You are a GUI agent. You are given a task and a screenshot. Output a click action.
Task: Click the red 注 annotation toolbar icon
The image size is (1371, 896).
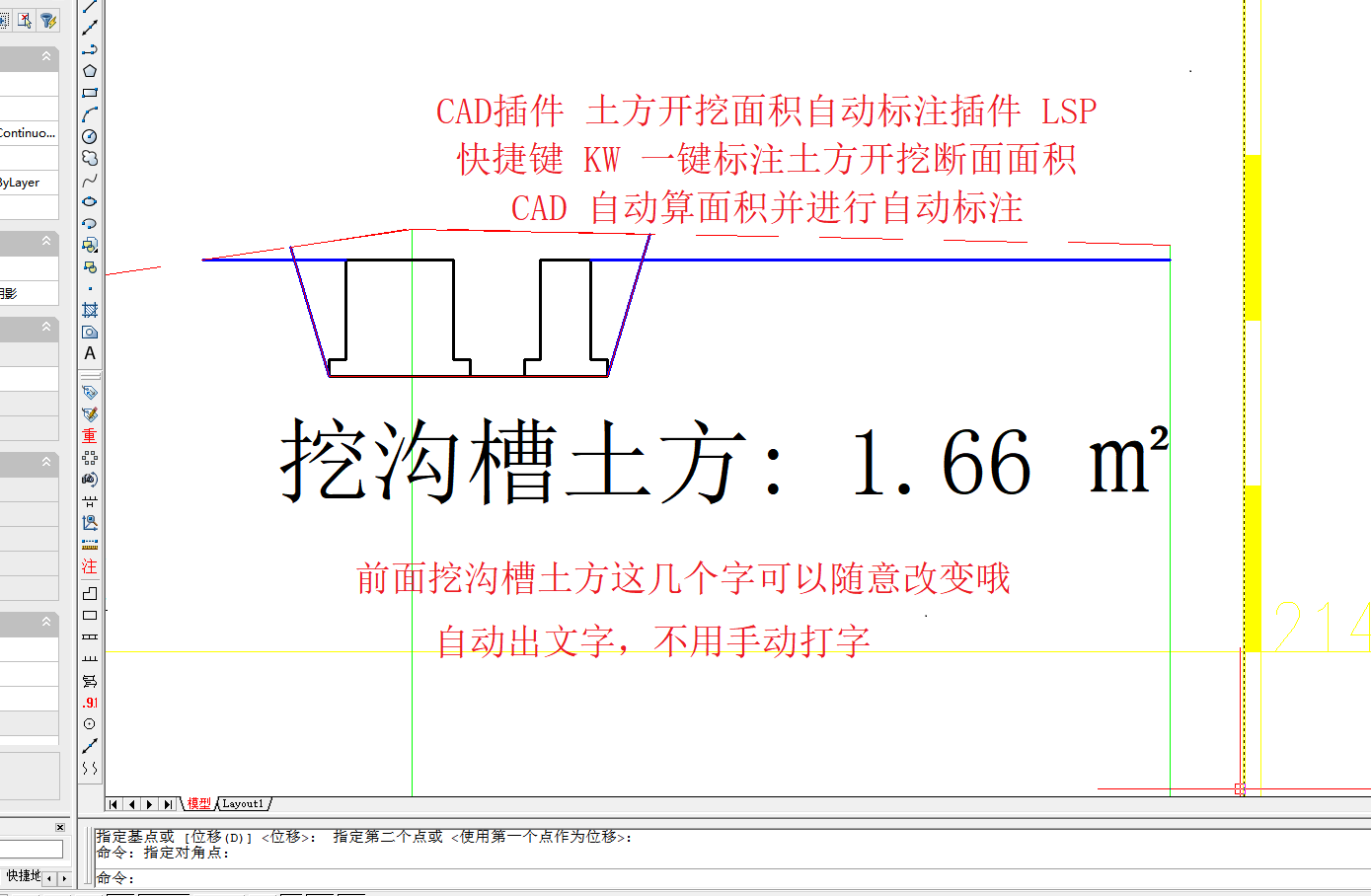[x=90, y=566]
